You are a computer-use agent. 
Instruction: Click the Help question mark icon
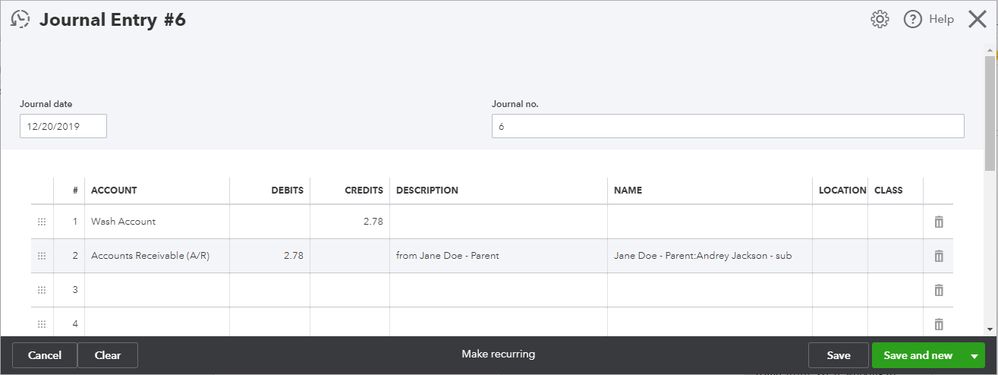point(913,20)
